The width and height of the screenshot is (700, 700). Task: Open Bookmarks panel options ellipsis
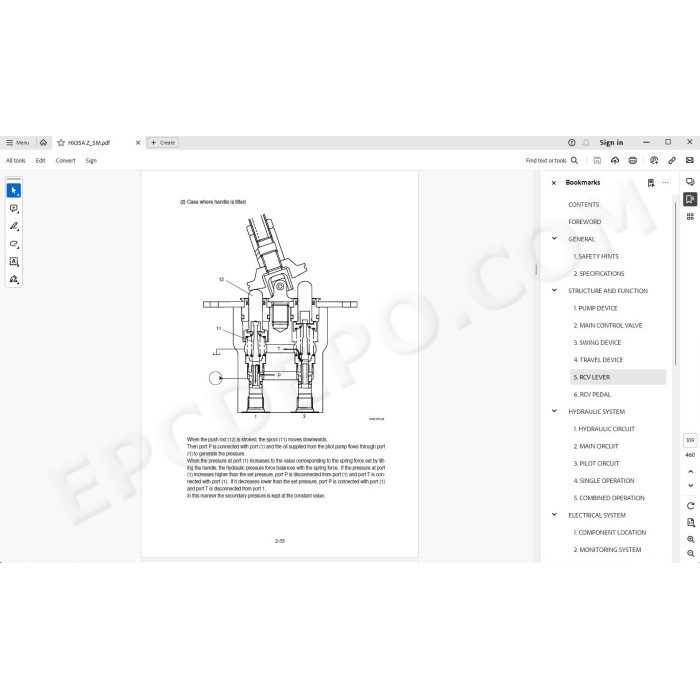[665, 183]
